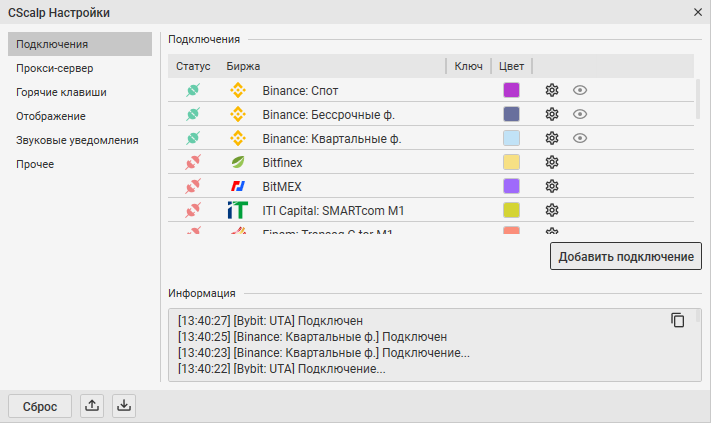The image size is (711, 423).
Task: Click the BitMEX logo icon
Action: click(x=238, y=186)
